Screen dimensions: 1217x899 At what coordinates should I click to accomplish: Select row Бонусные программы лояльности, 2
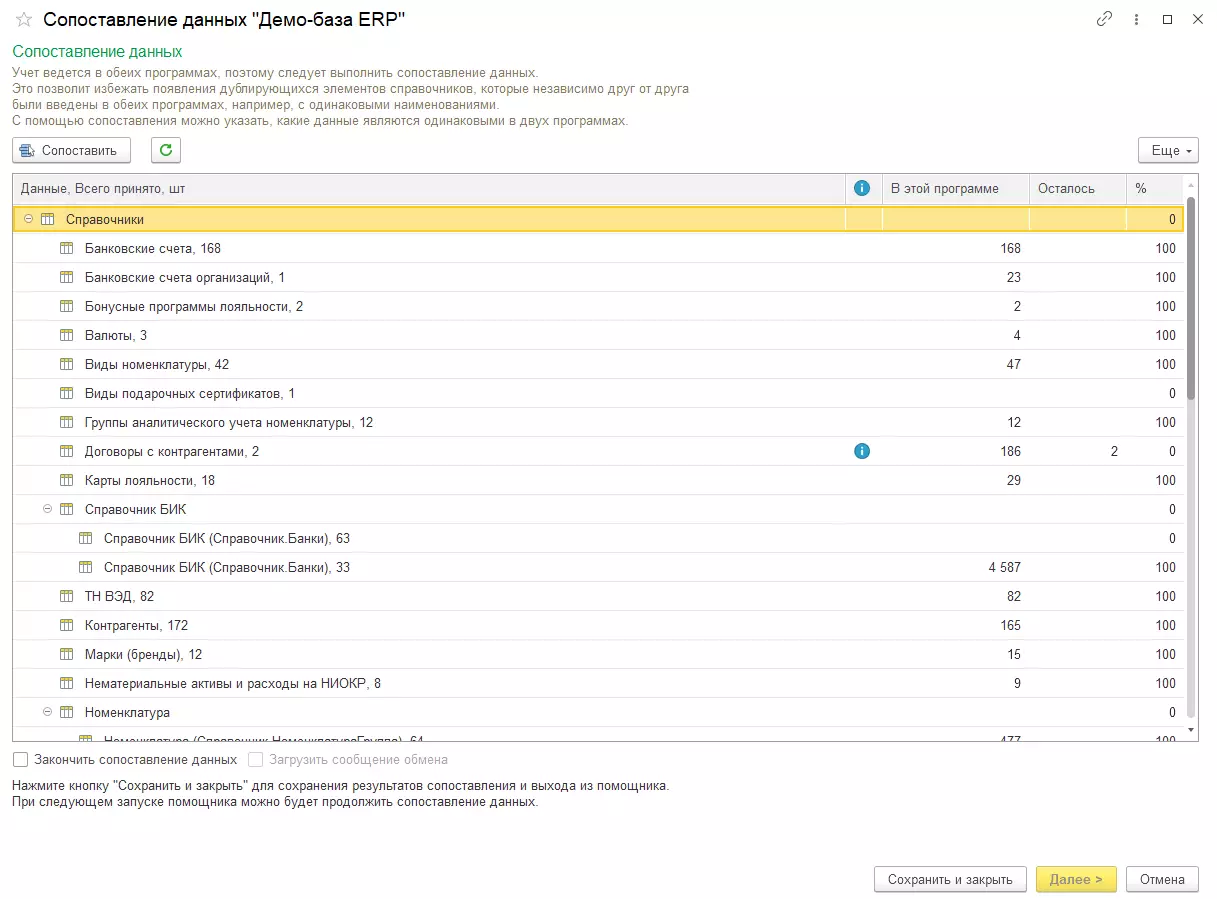click(x=598, y=306)
